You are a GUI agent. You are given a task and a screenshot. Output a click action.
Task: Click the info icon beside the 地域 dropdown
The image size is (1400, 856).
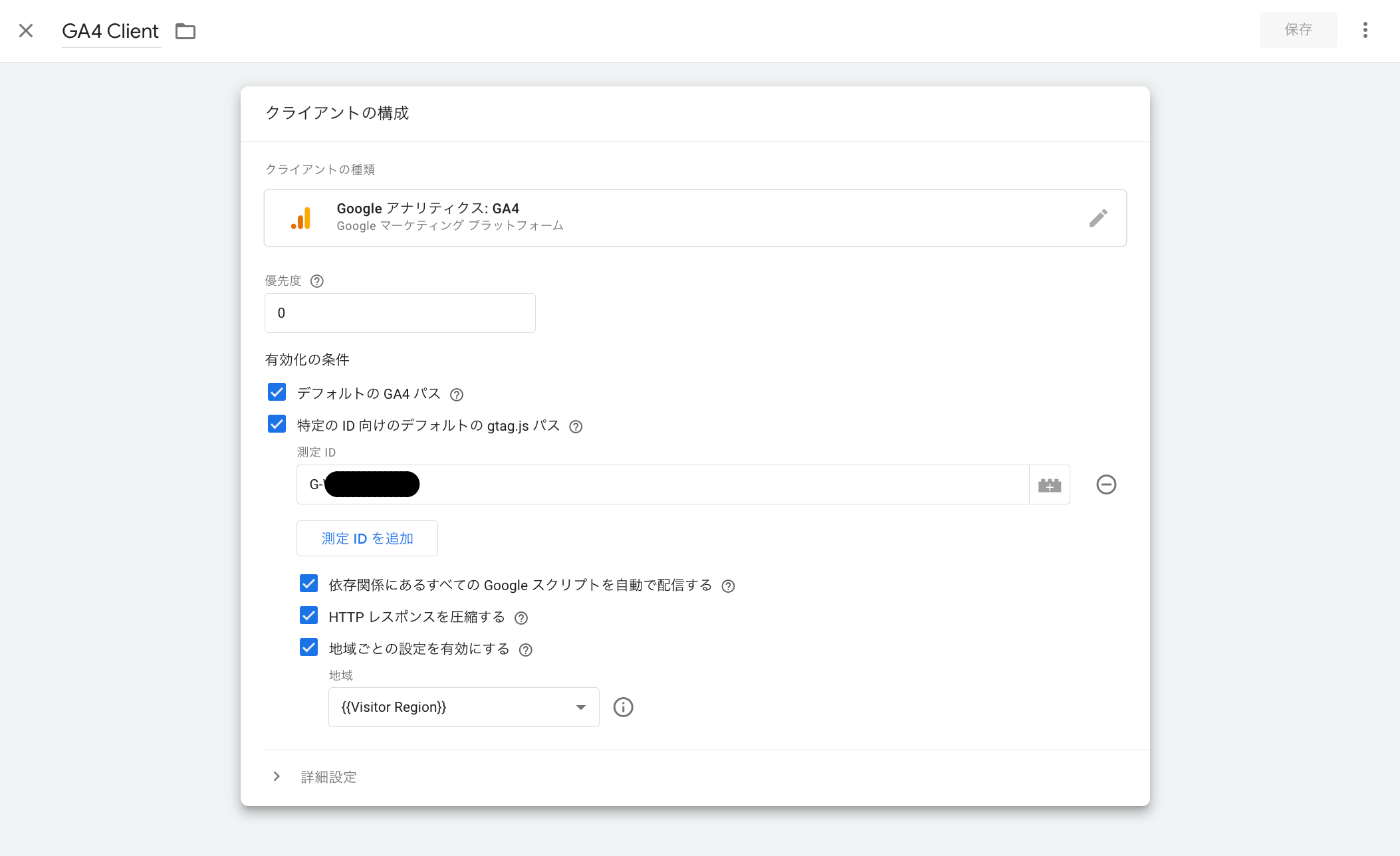click(x=623, y=707)
